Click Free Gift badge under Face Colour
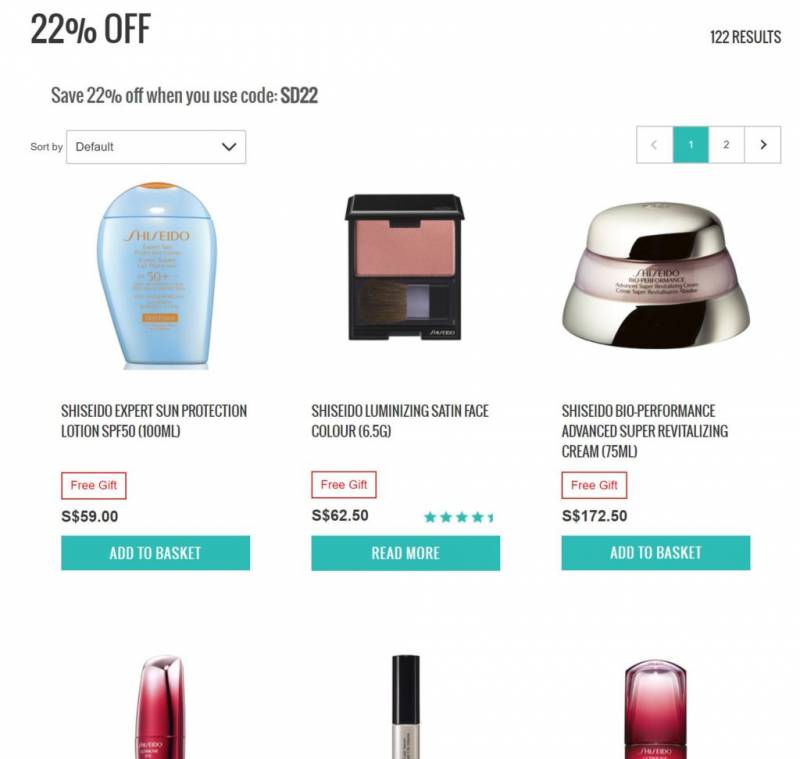800x759 pixels. click(344, 485)
